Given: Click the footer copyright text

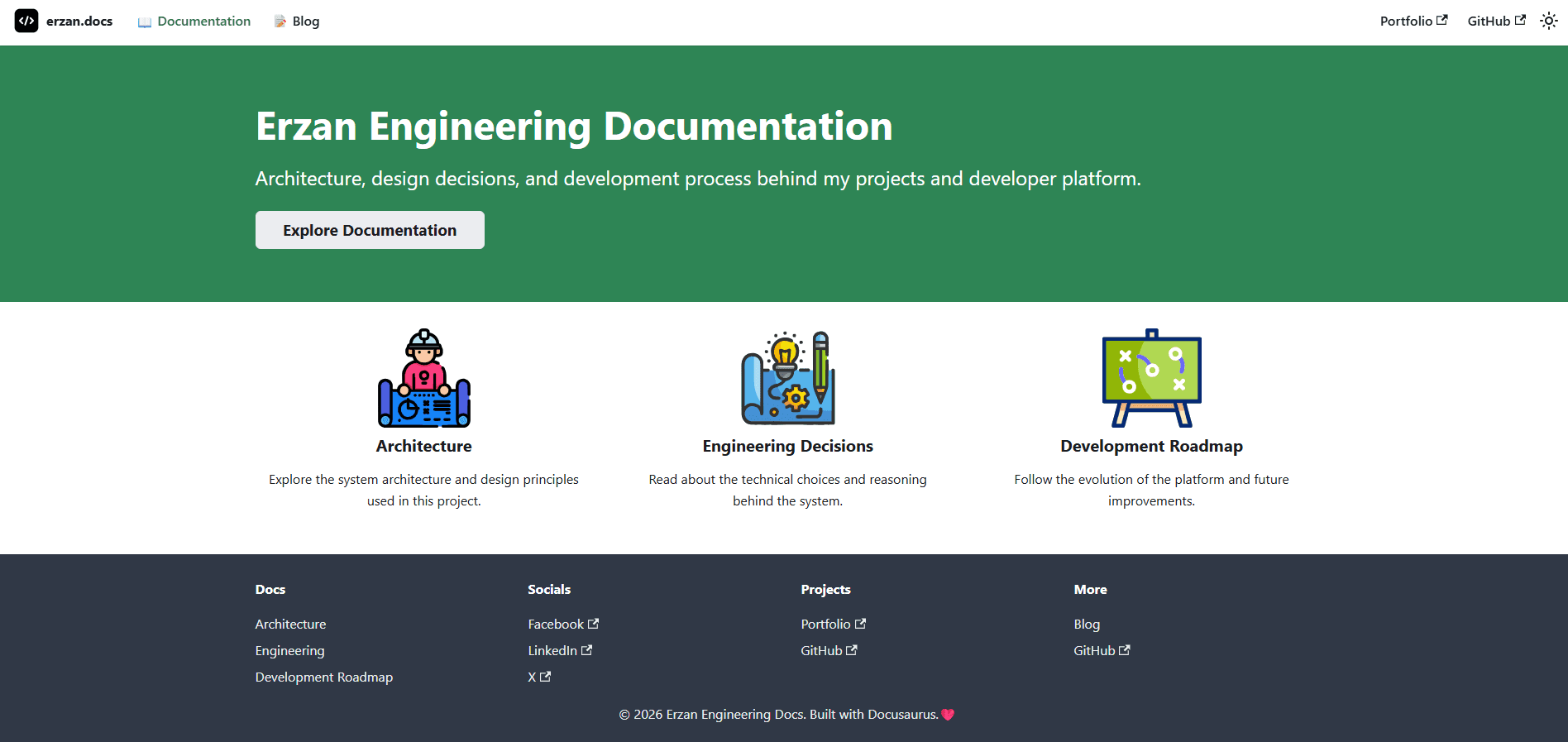Looking at the screenshot, I should coord(778,715).
